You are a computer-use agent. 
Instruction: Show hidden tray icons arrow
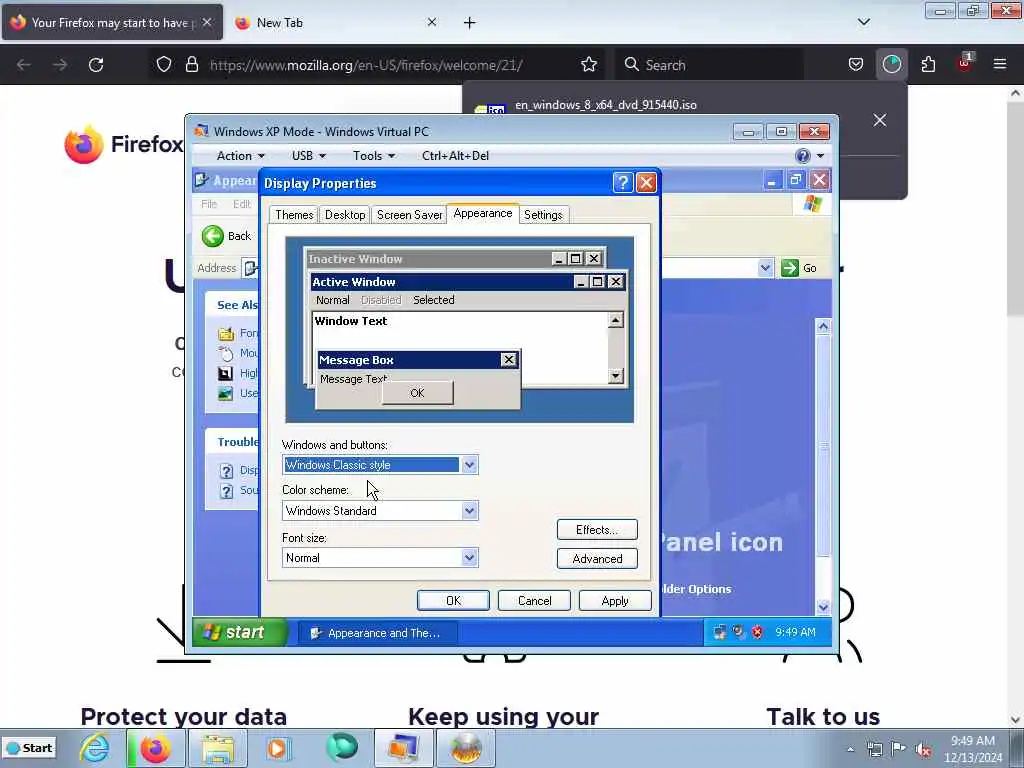(x=850, y=750)
